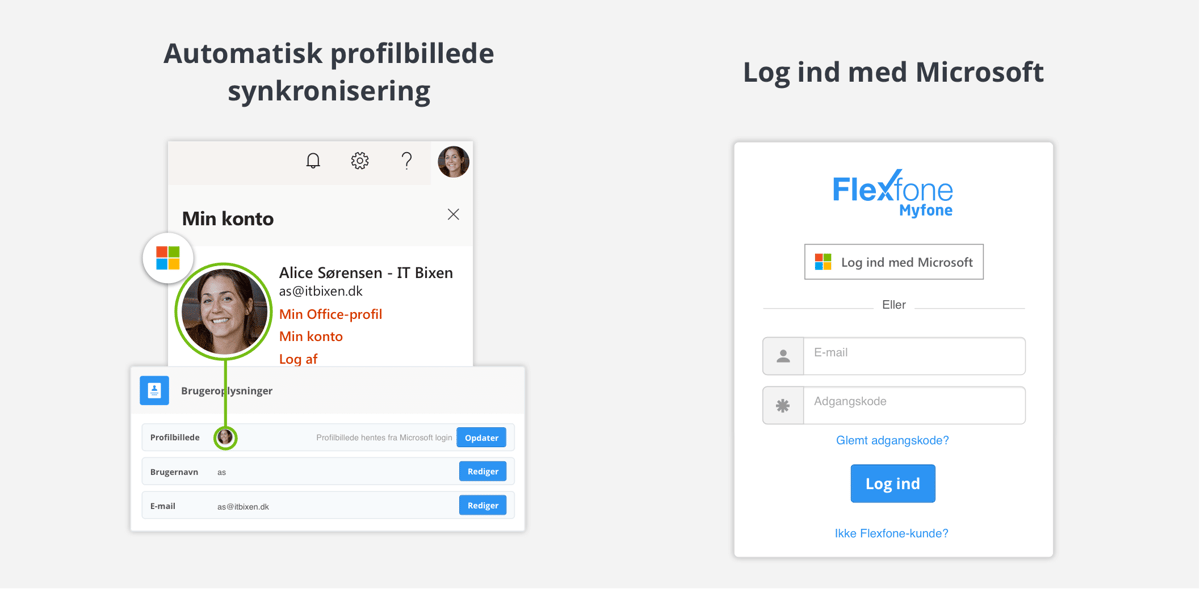Click the Microsoft logo badge beside the profile photo

[167, 257]
